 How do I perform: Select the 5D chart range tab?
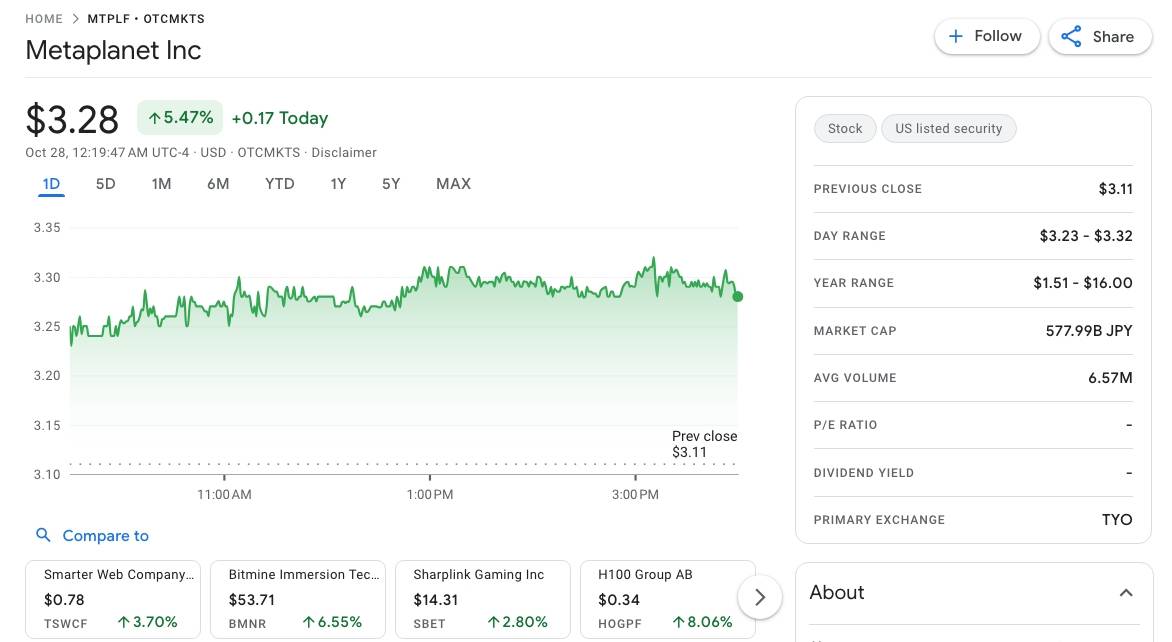[105, 184]
